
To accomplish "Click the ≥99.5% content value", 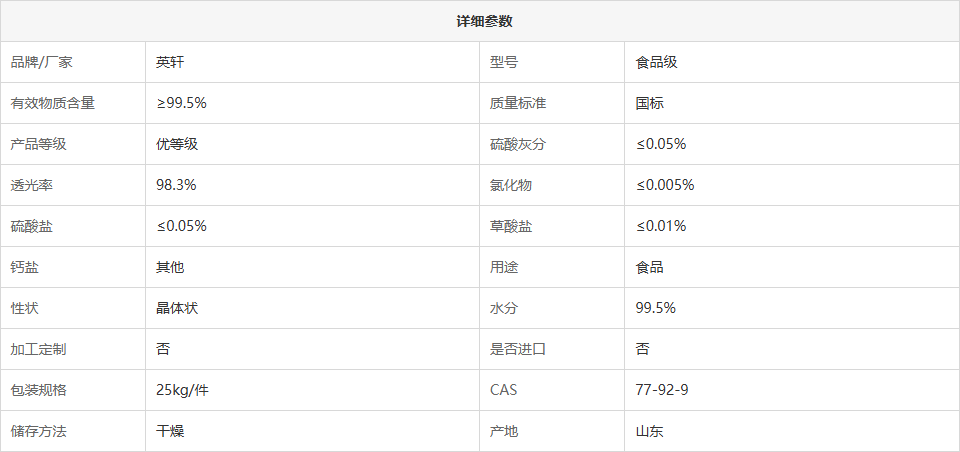I will point(182,104).
